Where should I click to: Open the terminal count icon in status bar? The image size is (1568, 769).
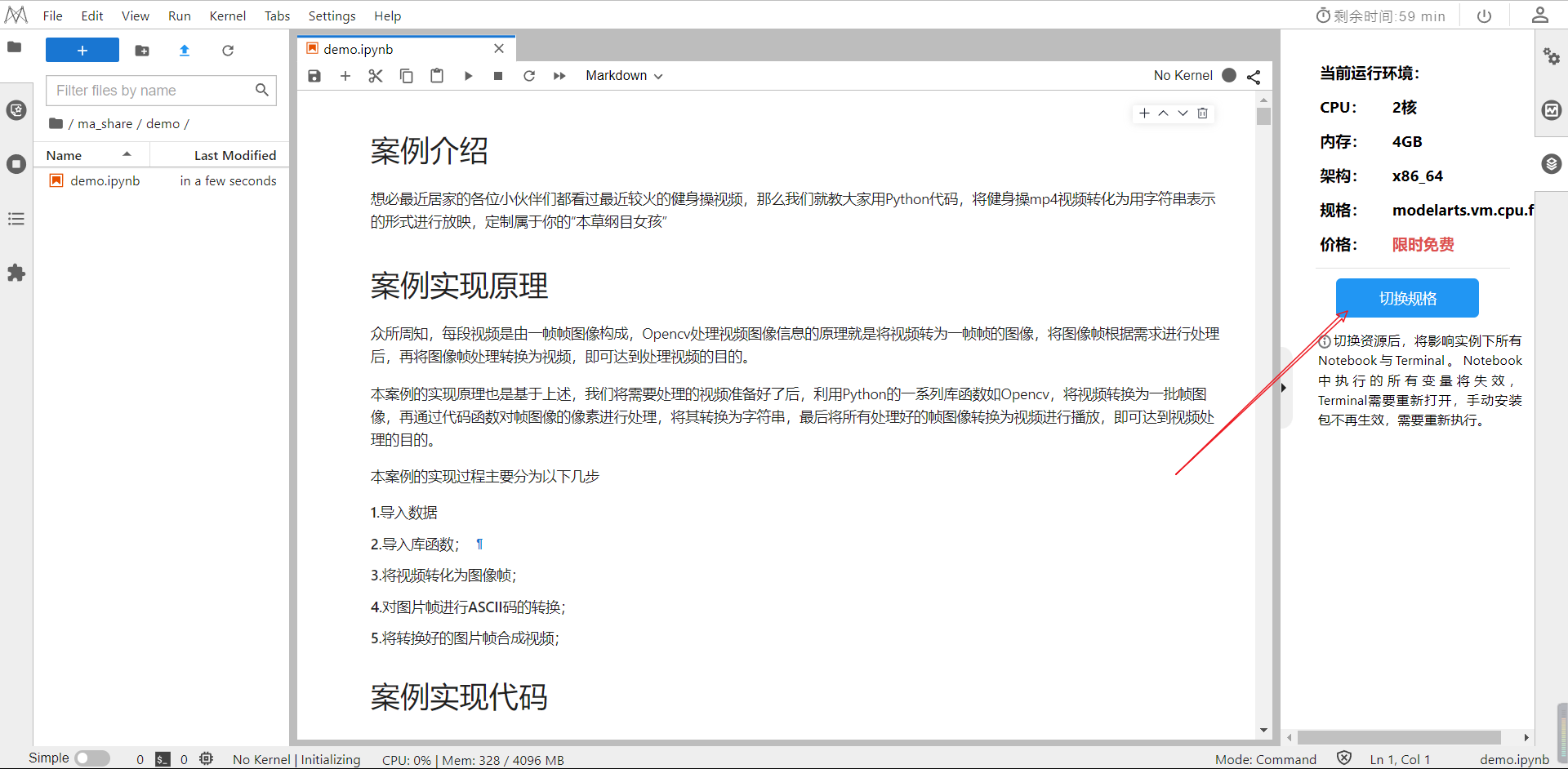coord(163,759)
